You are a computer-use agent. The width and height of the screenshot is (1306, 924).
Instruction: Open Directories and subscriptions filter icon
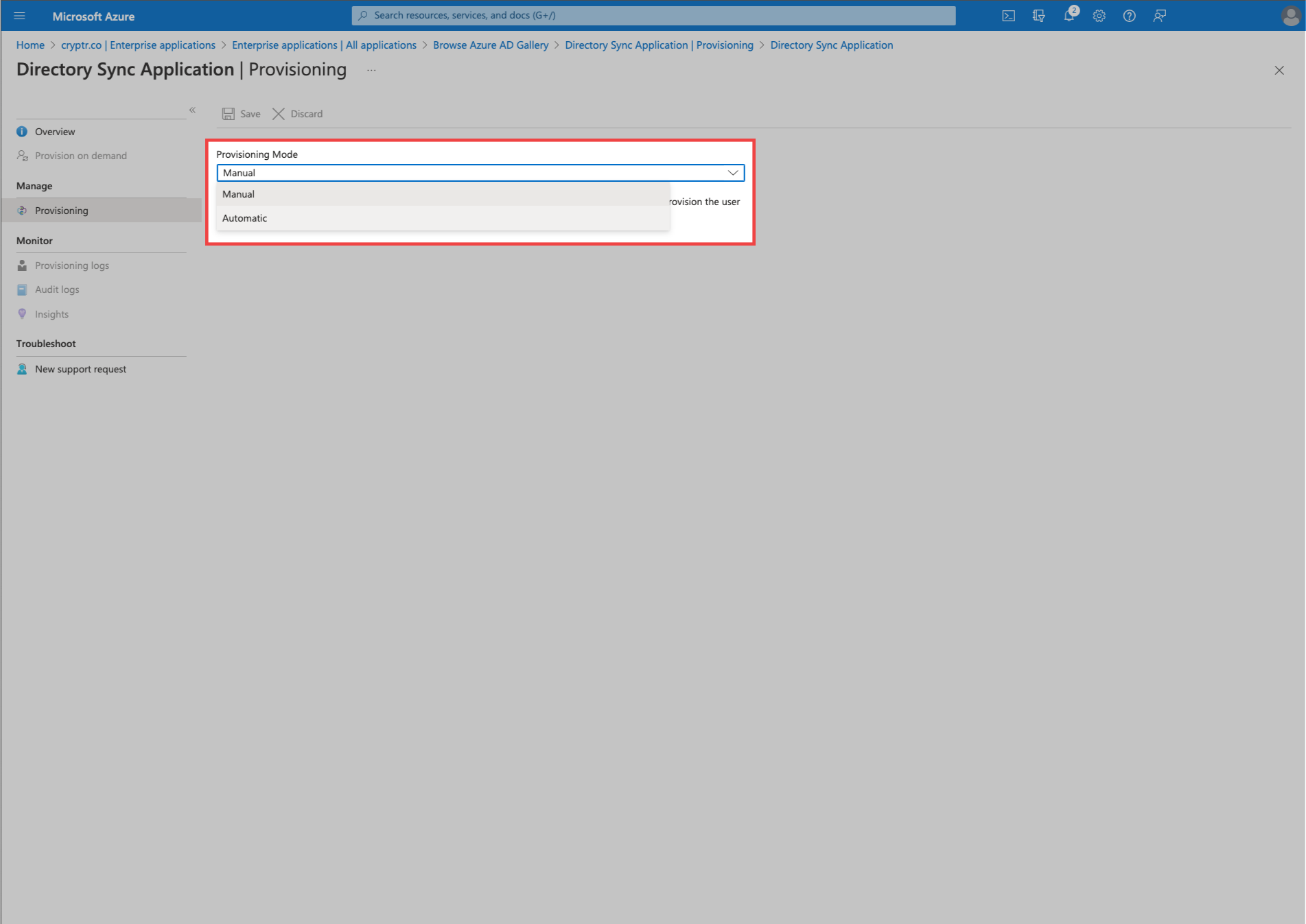(1039, 16)
